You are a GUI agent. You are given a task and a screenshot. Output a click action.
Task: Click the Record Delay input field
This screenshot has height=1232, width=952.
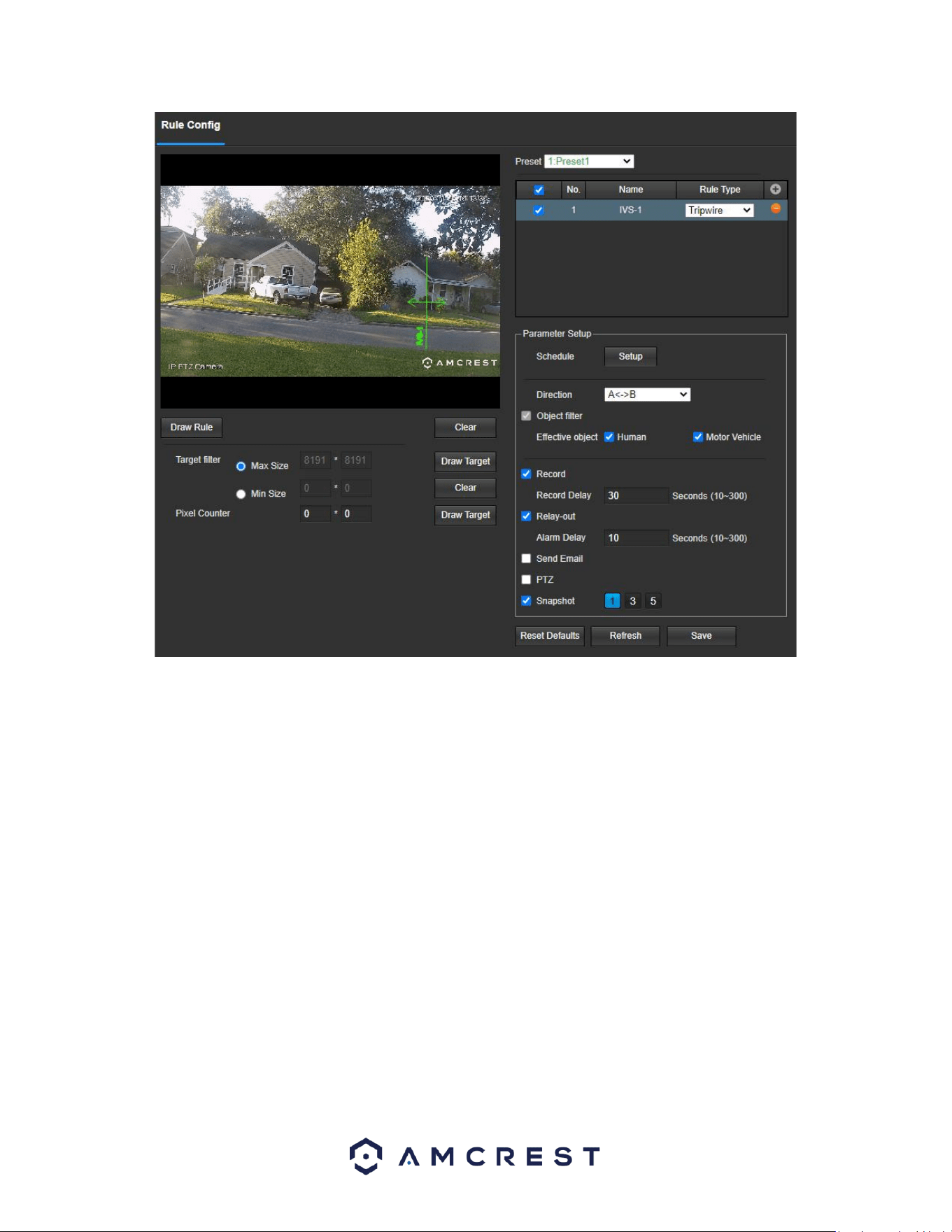tap(637, 495)
